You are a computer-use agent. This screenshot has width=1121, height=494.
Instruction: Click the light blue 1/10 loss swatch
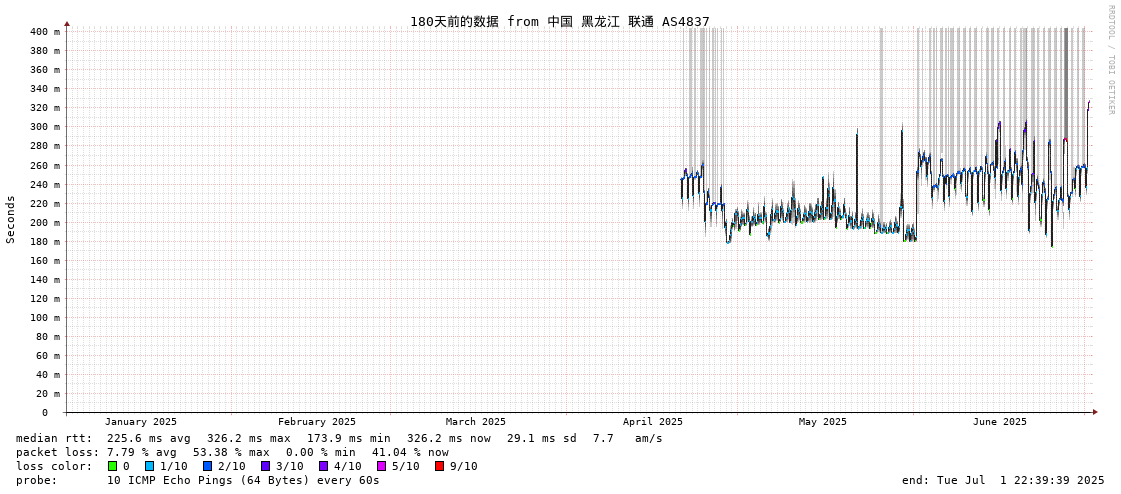[x=148, y=466]
